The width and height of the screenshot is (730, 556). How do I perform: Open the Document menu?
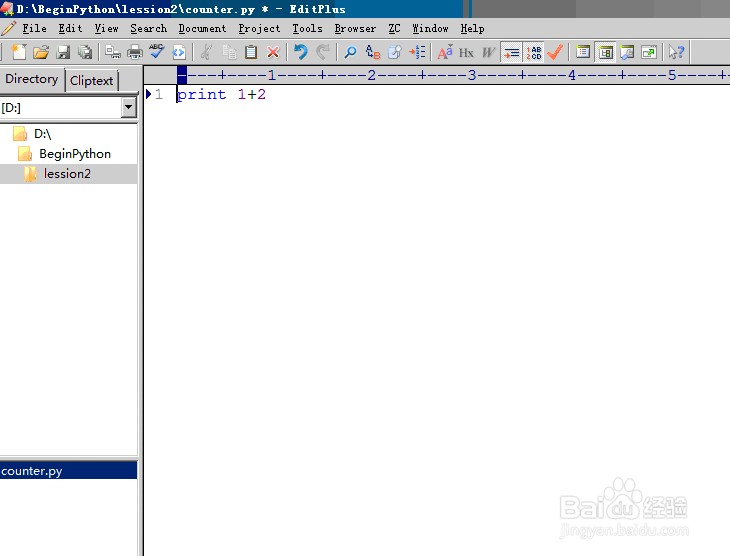202,28
